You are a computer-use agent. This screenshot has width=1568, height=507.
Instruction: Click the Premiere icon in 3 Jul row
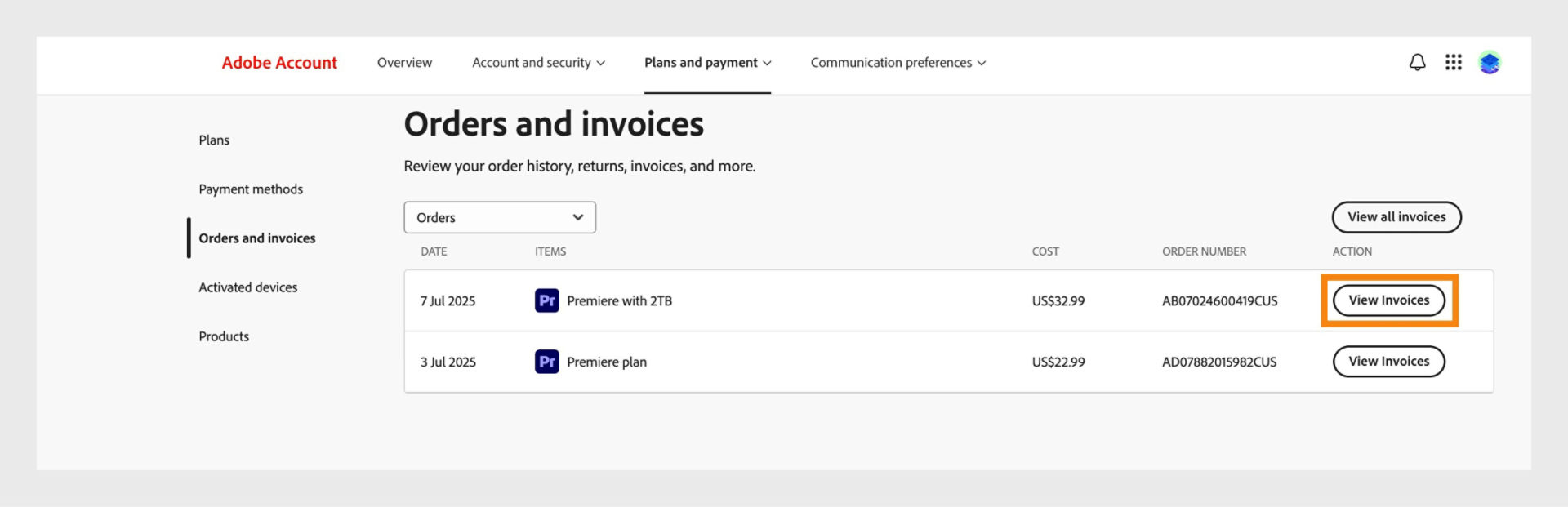point(547,362)
